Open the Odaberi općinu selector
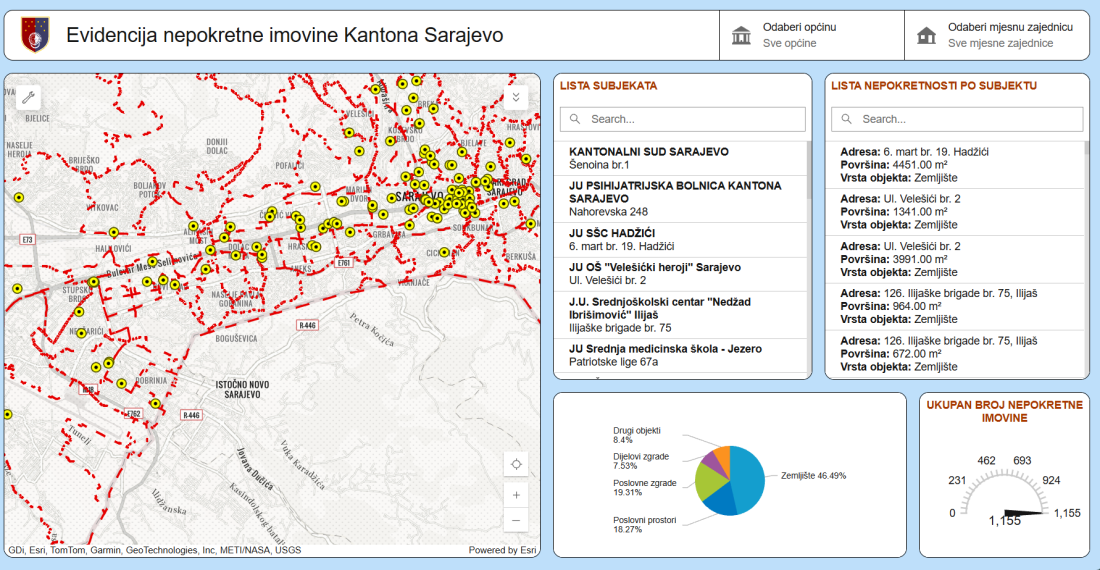This screenshot has width=1100, height=570. pyautogui.click(x=812, y=35)
